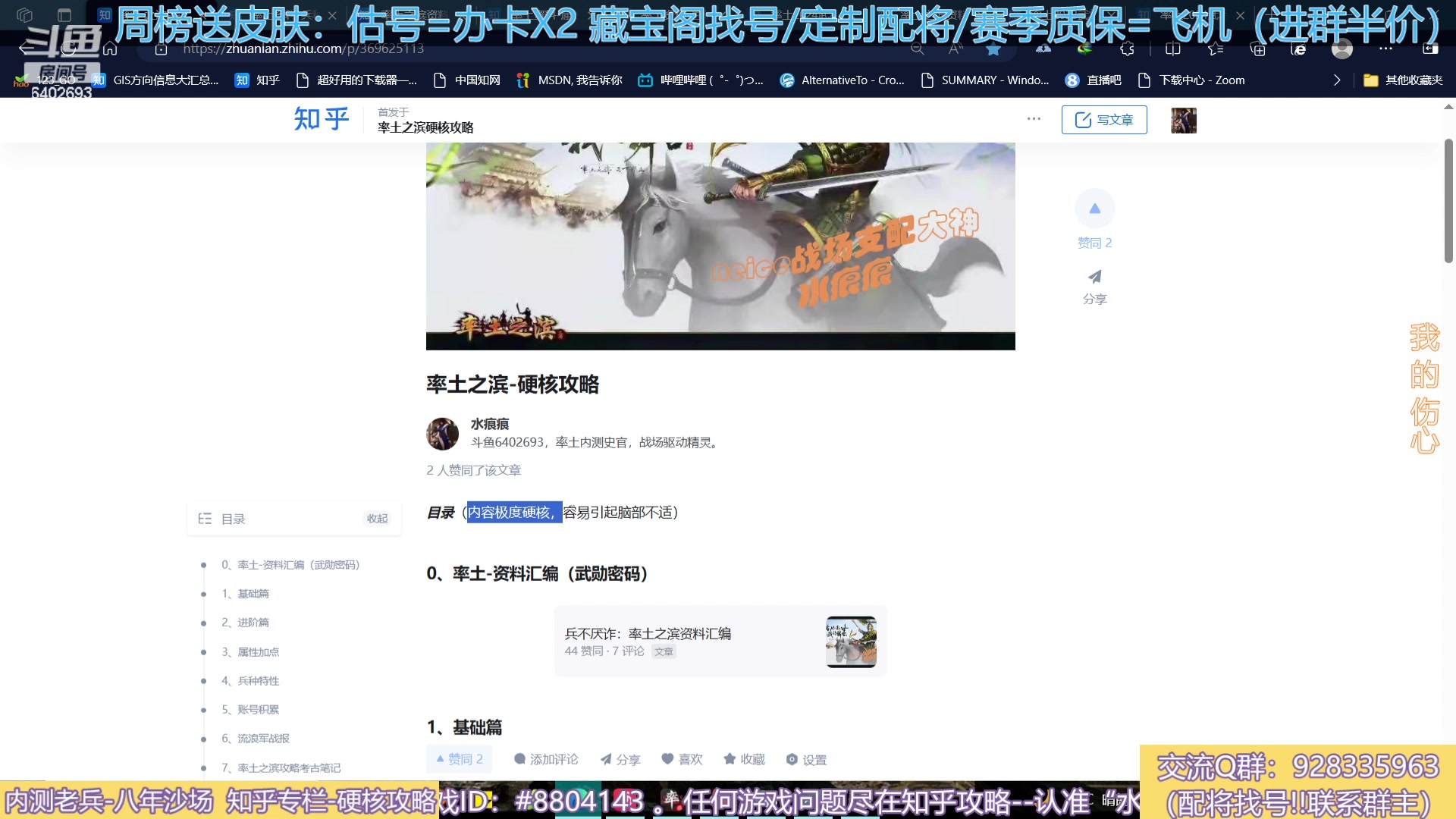Click the scrollbar up arrow
The height and width of the screenshot is (819, 1456).
[x=1448, y=107]
